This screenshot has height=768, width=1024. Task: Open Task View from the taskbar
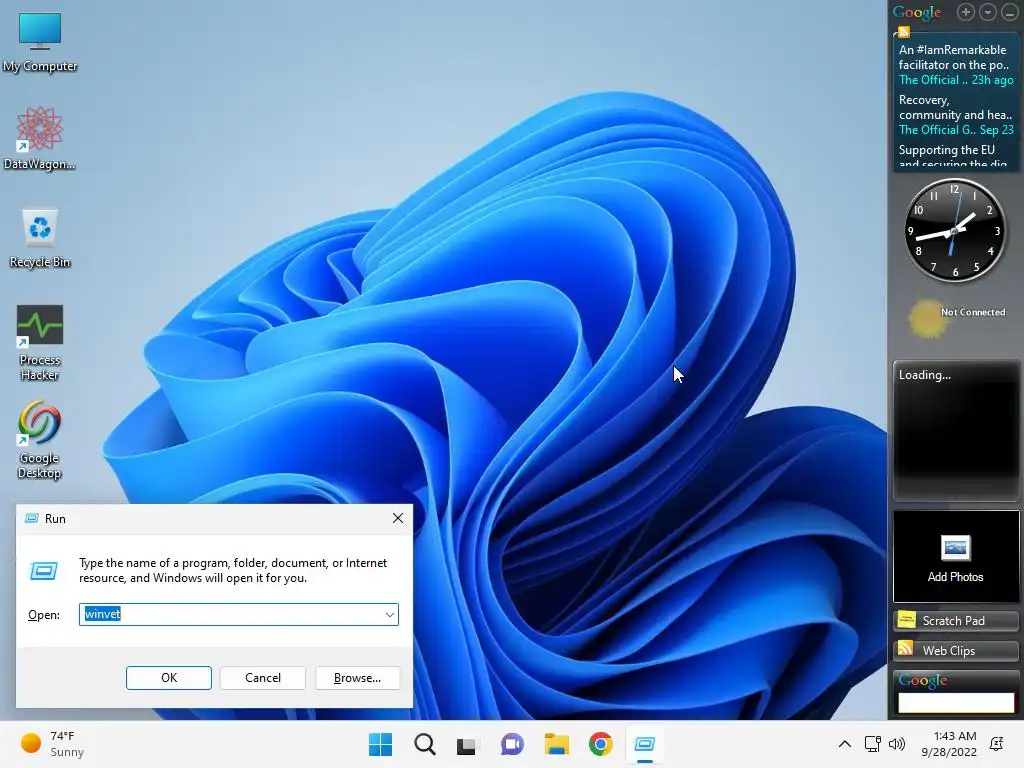[x=467, y=744]
